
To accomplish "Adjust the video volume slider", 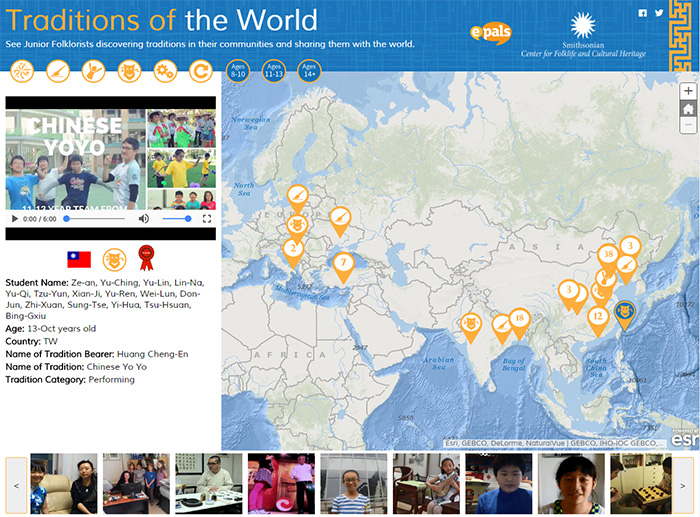I will tap(177, 219).
